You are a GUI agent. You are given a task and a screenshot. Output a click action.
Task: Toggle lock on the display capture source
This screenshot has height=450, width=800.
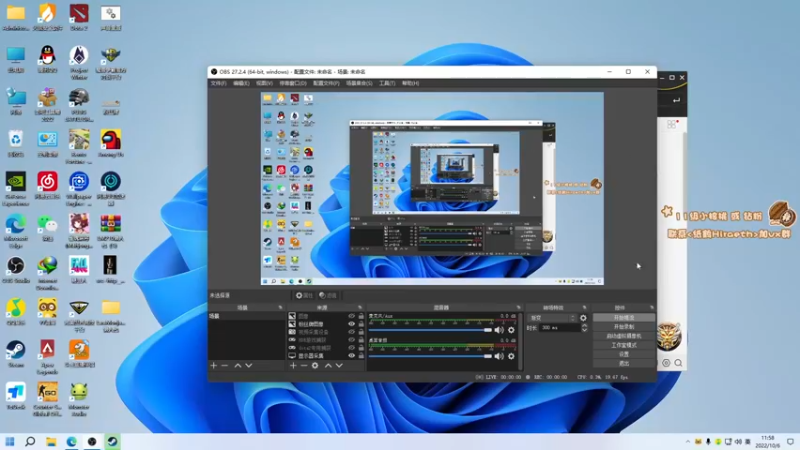361,356
